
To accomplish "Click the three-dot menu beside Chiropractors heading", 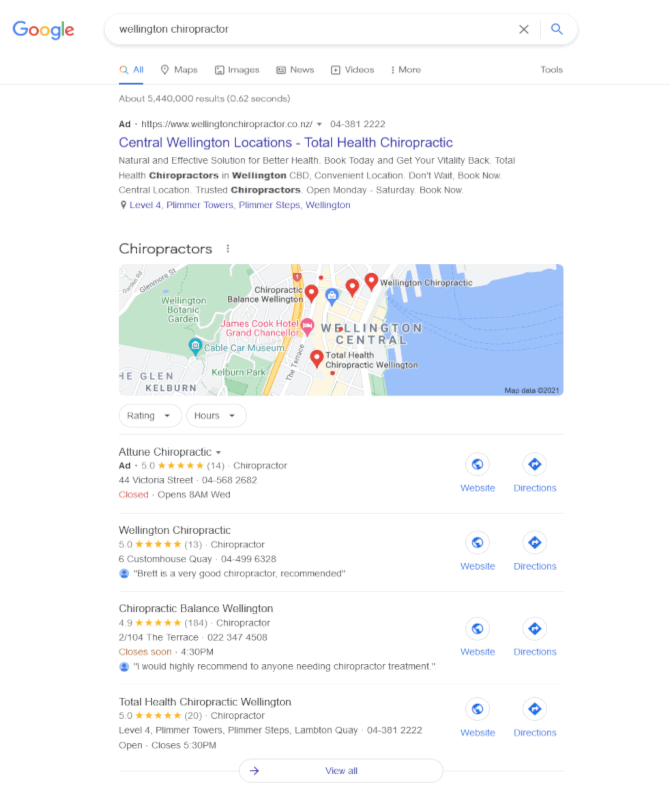I will pos(228,248).
